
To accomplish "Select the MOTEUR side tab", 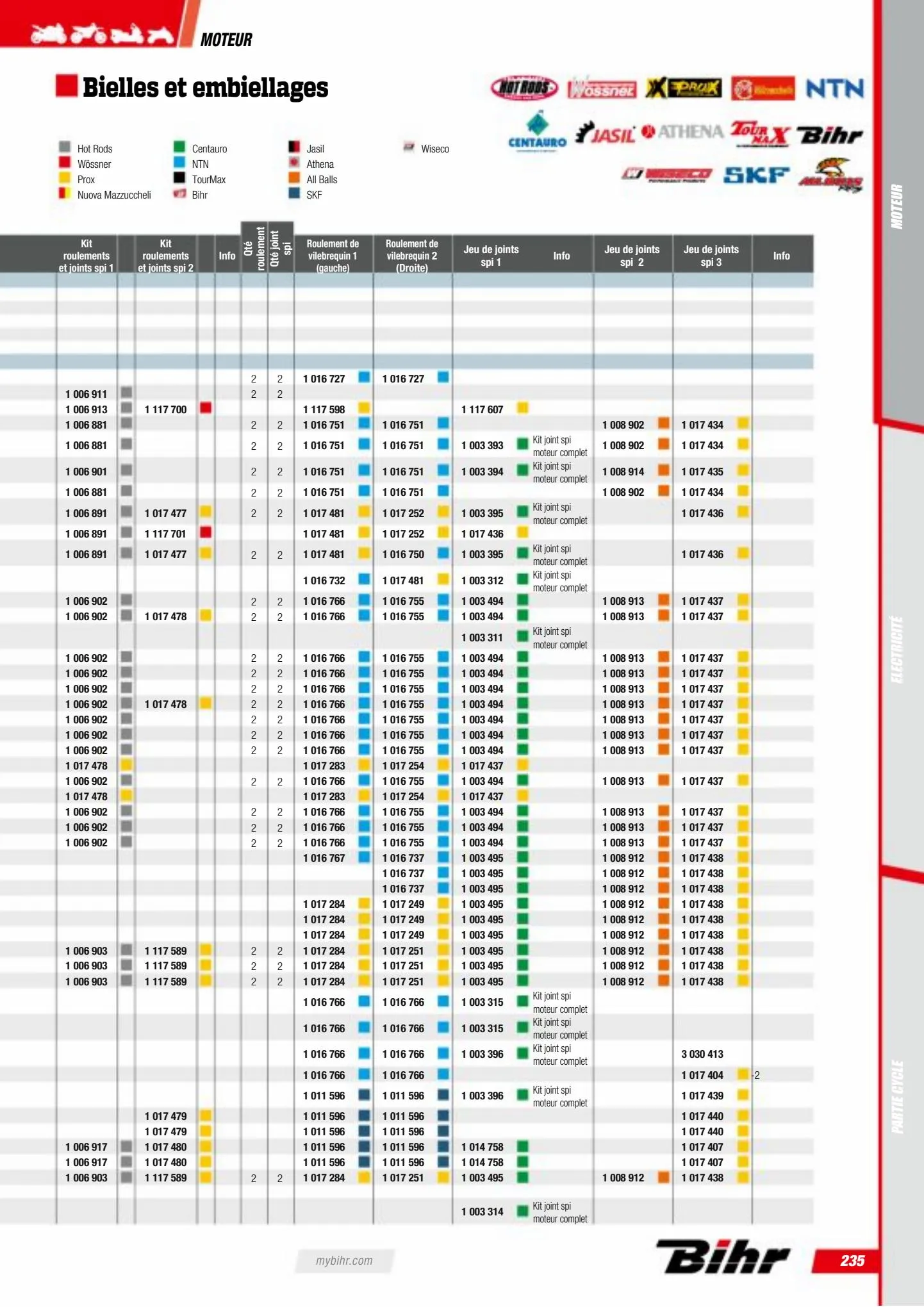I will [x=898, y=207].
